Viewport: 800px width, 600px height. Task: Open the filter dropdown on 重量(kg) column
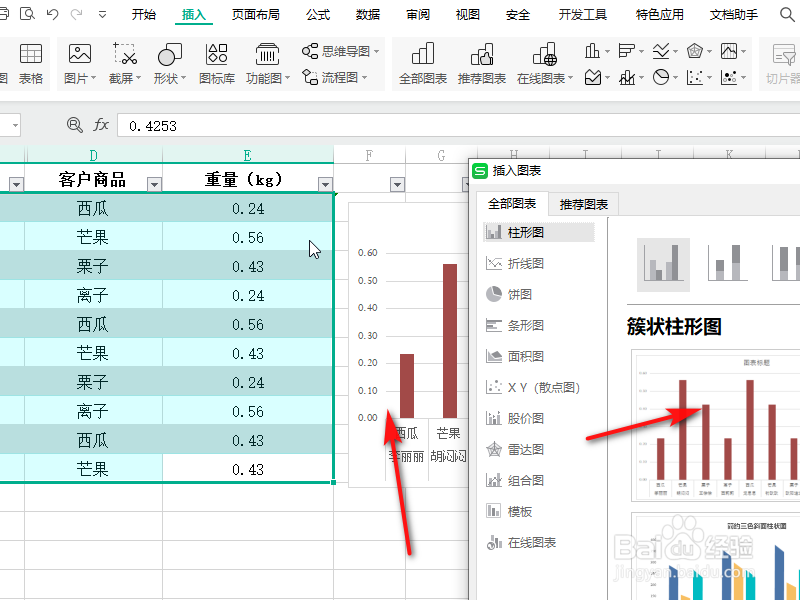click(325, 183)
